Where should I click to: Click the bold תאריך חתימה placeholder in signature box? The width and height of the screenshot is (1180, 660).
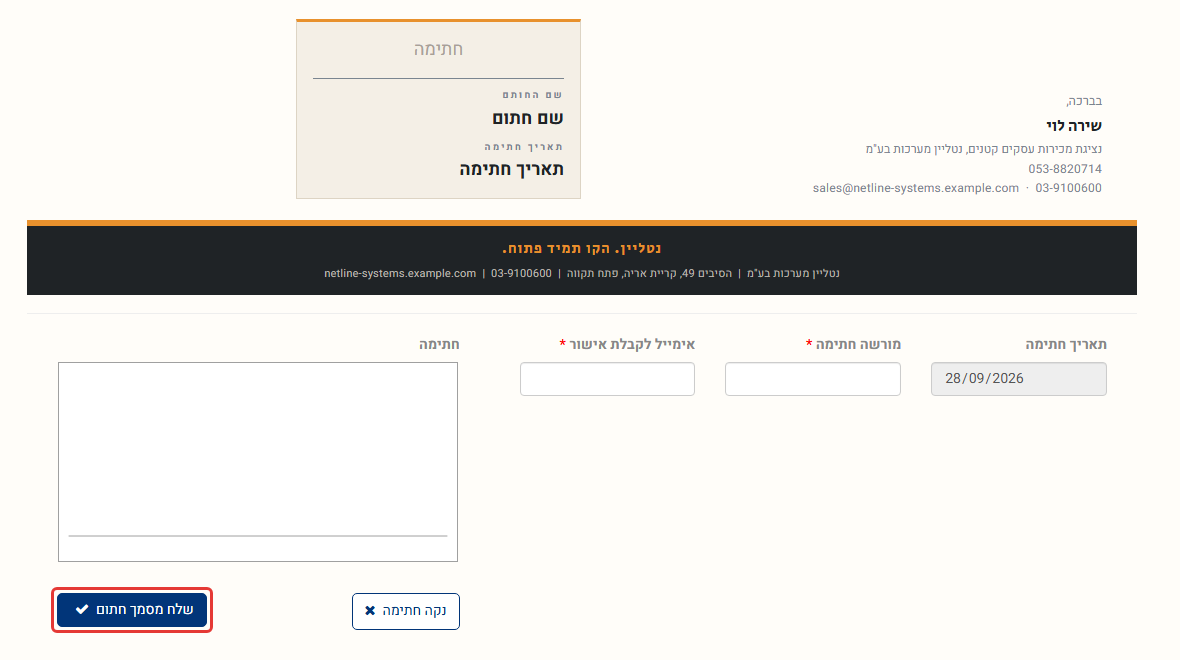tap(512, 169)
